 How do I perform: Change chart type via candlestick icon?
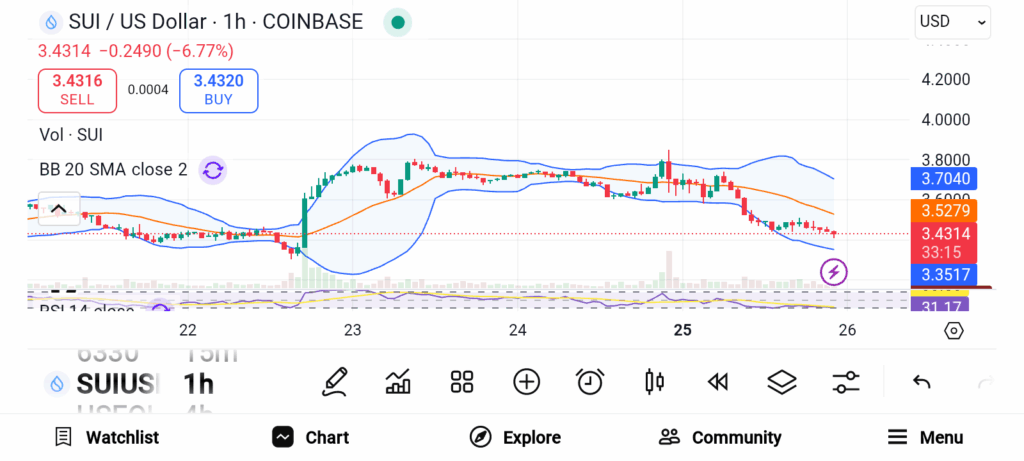[x=655, y=381]
